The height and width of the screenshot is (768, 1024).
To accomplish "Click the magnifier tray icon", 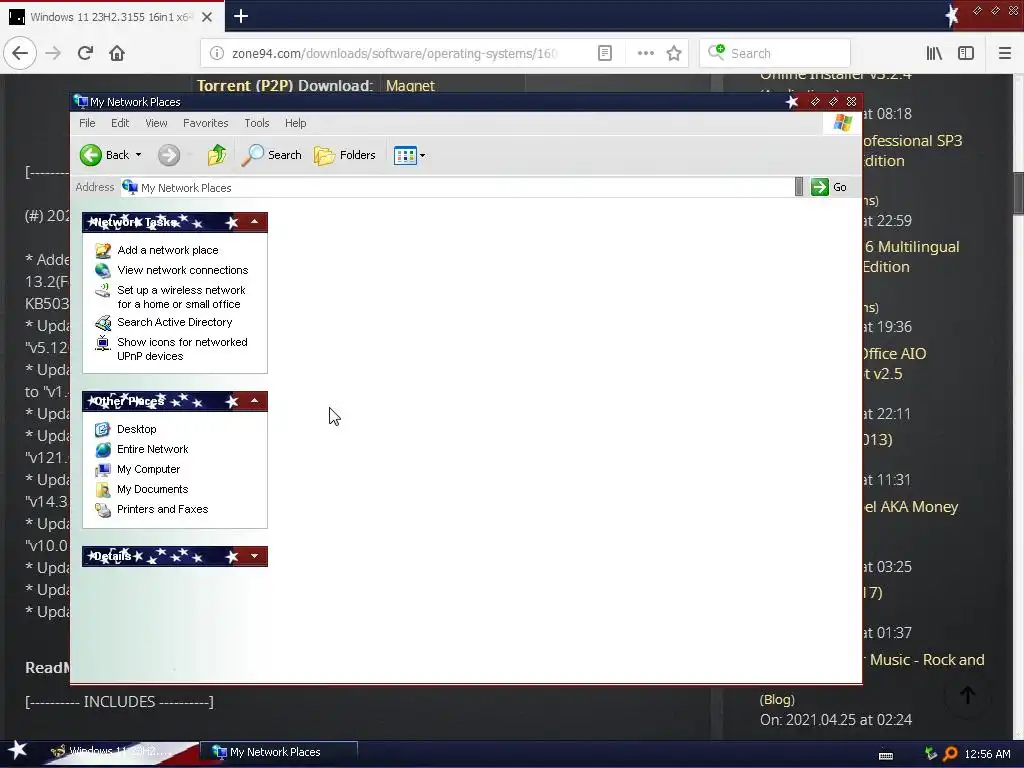I will [x=950, y=754].
